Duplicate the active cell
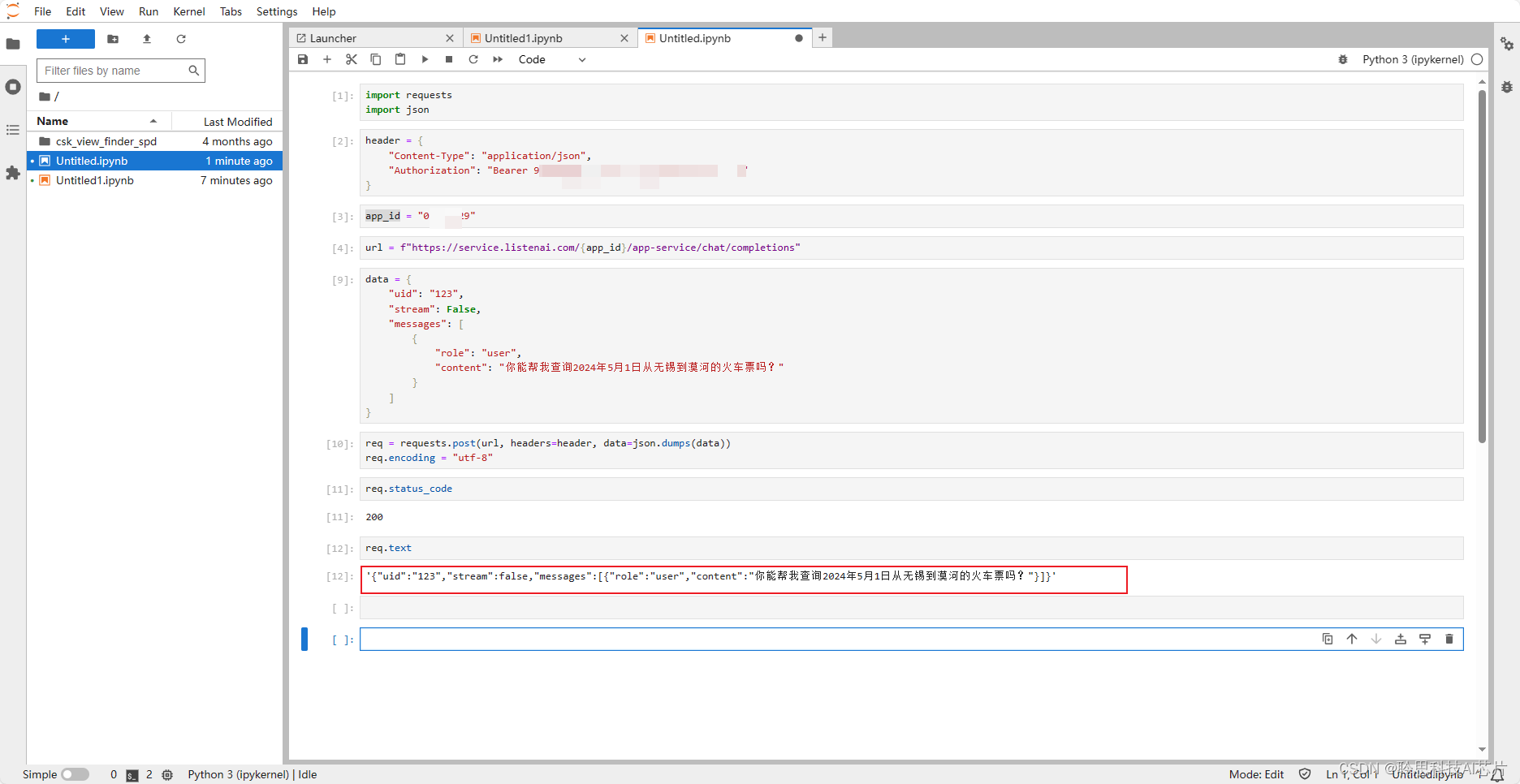The height and width of the screenshot is (784, 1520). point(1328,639)
